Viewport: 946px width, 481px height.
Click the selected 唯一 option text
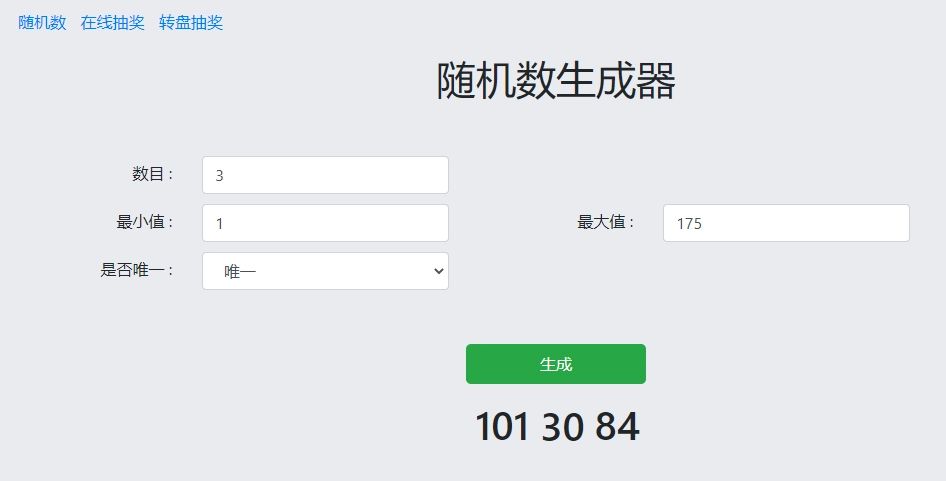coord(240,272)
